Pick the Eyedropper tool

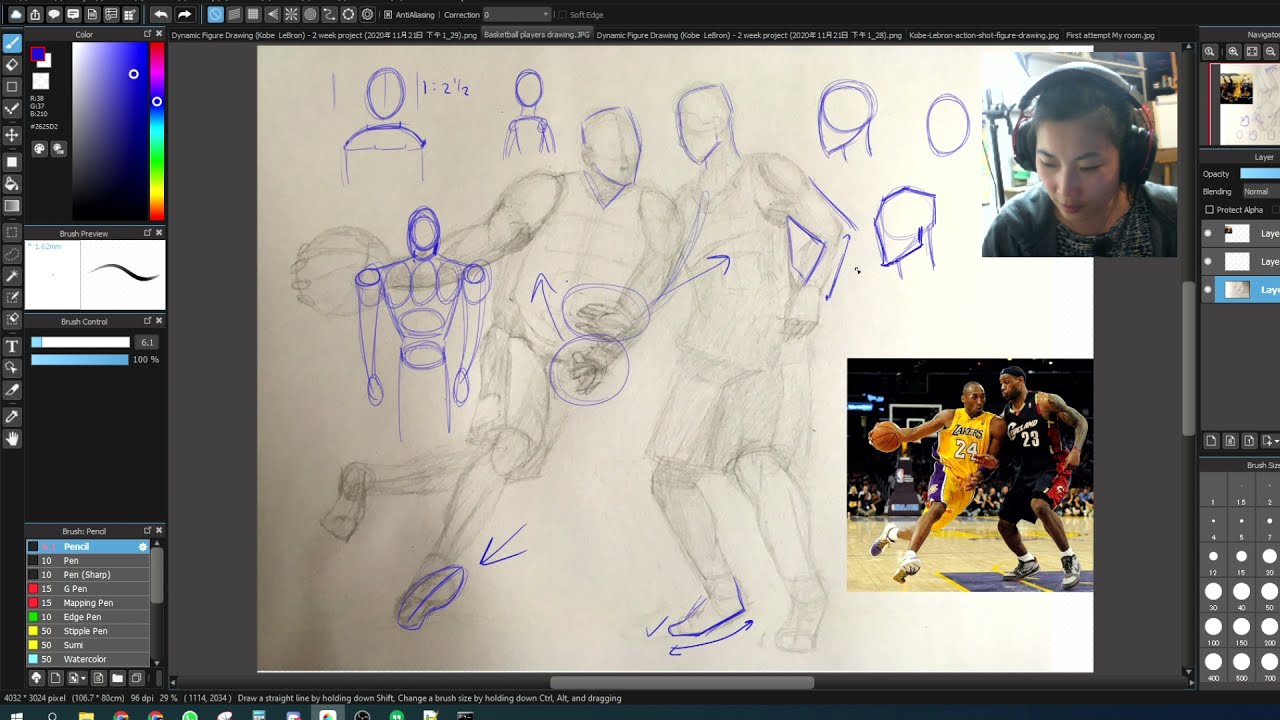coord(12,416)
